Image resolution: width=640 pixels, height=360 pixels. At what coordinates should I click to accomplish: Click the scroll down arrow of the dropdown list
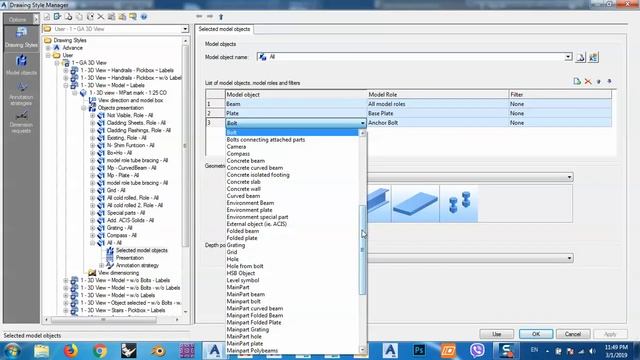point(362,349)
